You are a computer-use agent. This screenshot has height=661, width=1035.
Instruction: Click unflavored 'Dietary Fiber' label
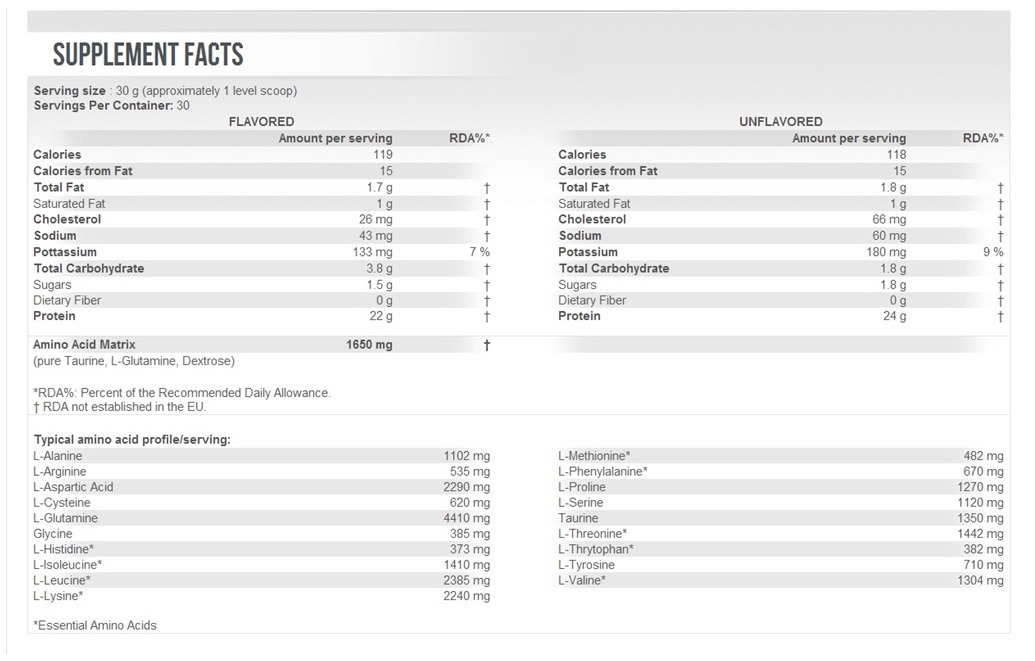[x=591, y=300]
